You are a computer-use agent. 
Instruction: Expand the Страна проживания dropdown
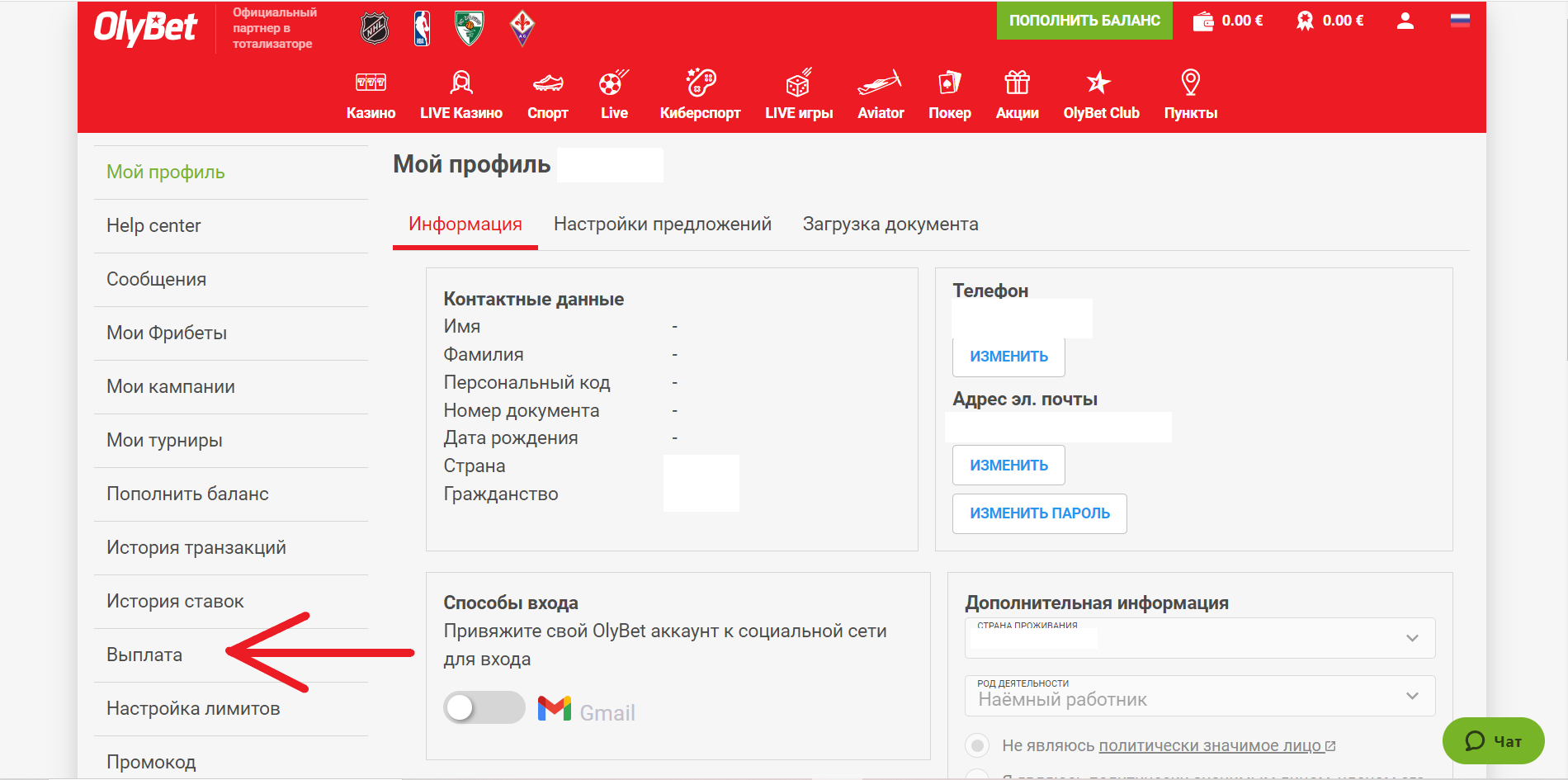click(1200, 638)
